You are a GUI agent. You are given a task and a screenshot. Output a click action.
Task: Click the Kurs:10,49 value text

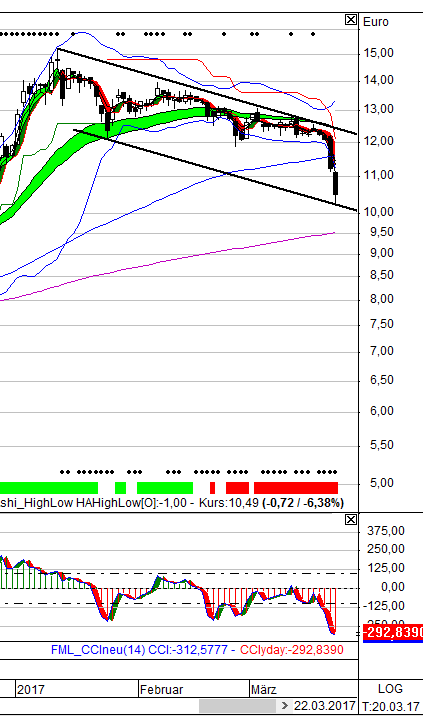(229, 503)
